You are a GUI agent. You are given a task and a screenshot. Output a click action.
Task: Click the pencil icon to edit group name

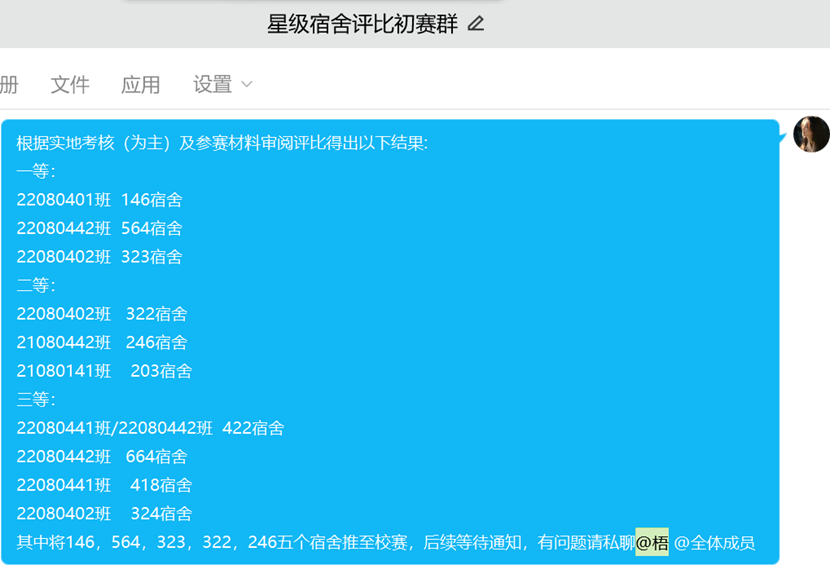point(476,24)
